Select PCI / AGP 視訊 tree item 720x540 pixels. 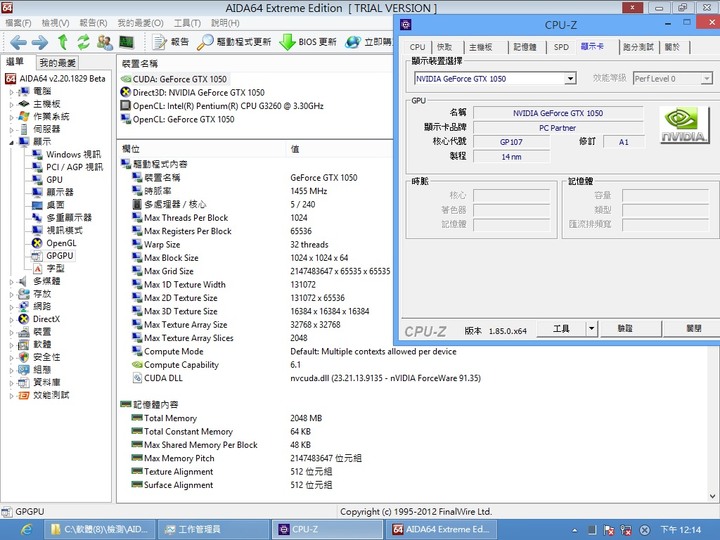[74, 167]
